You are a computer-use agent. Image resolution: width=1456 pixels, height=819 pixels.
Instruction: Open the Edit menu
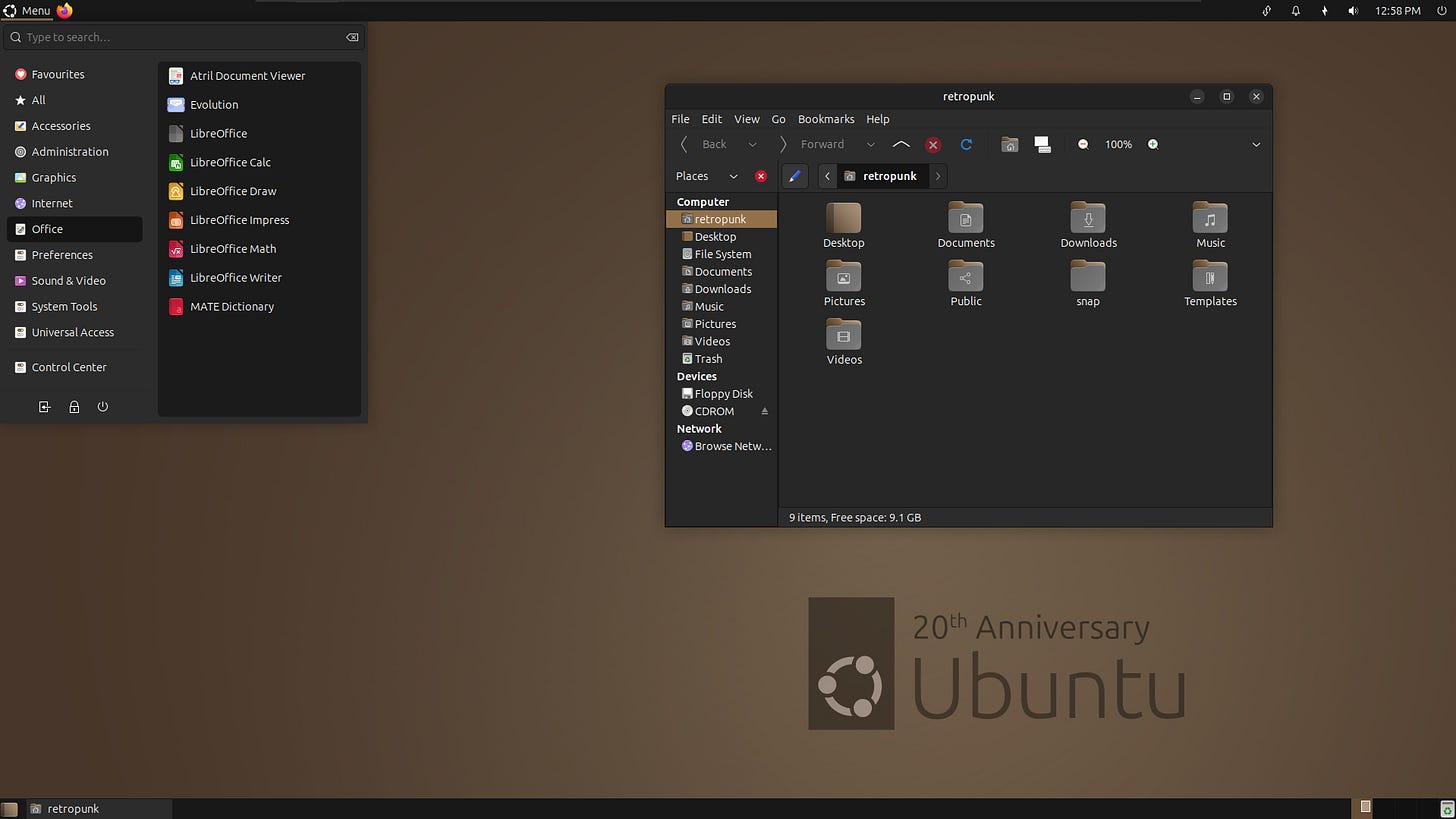point(711,119)
